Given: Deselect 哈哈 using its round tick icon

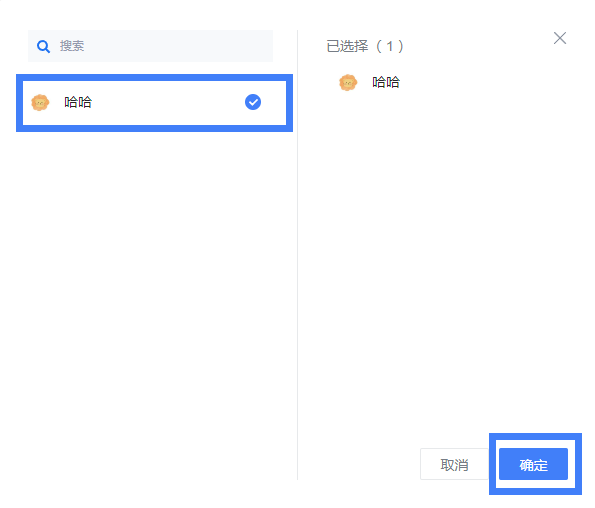Looking at the screenshot, I should (253, 102).
